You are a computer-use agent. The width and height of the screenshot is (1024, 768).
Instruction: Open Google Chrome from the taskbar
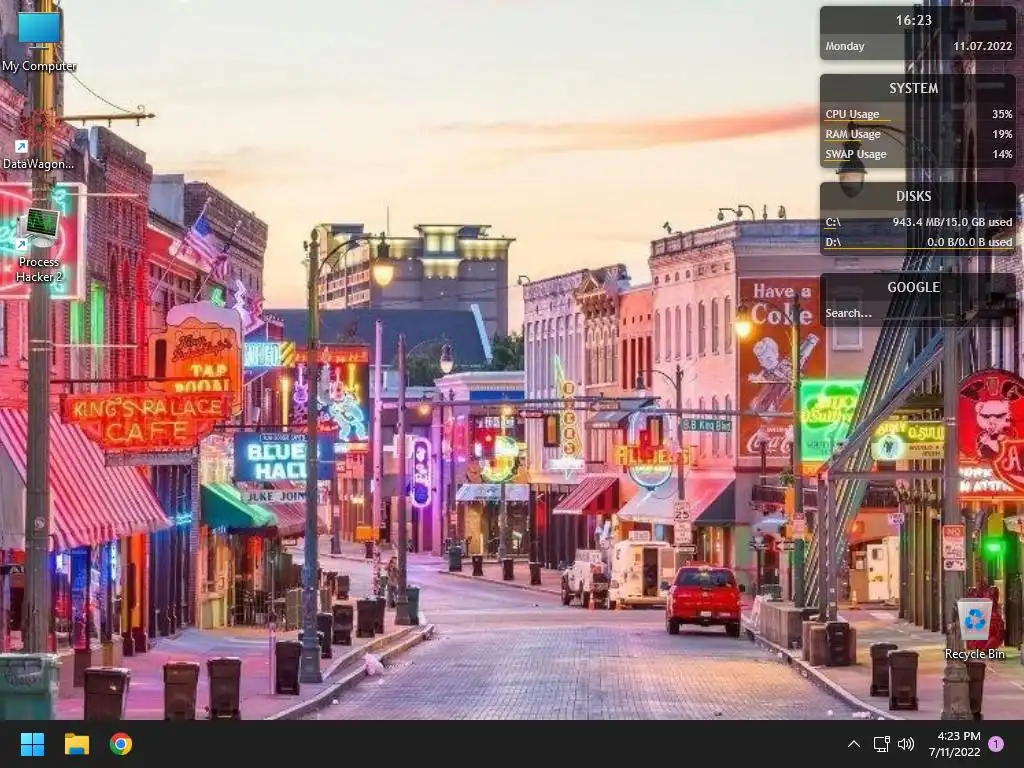pyautogui.click(x=121, y=744)
